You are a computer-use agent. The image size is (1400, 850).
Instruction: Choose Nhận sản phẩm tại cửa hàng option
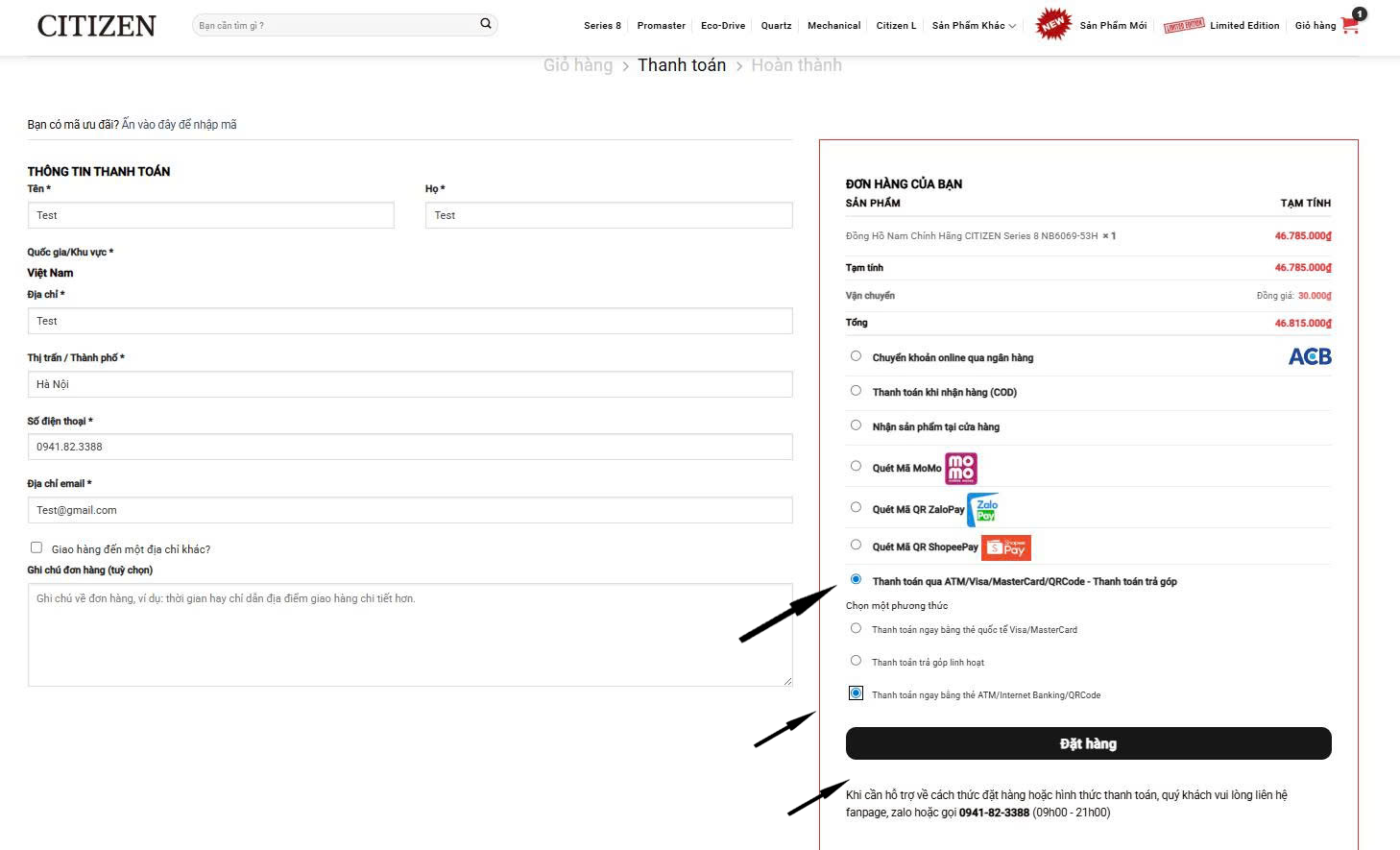point(856,425)
